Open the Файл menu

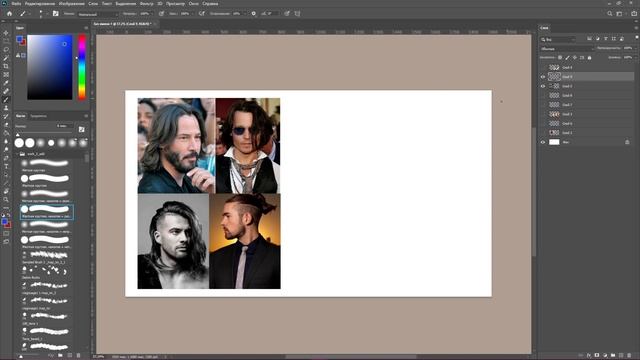(16, 3)
